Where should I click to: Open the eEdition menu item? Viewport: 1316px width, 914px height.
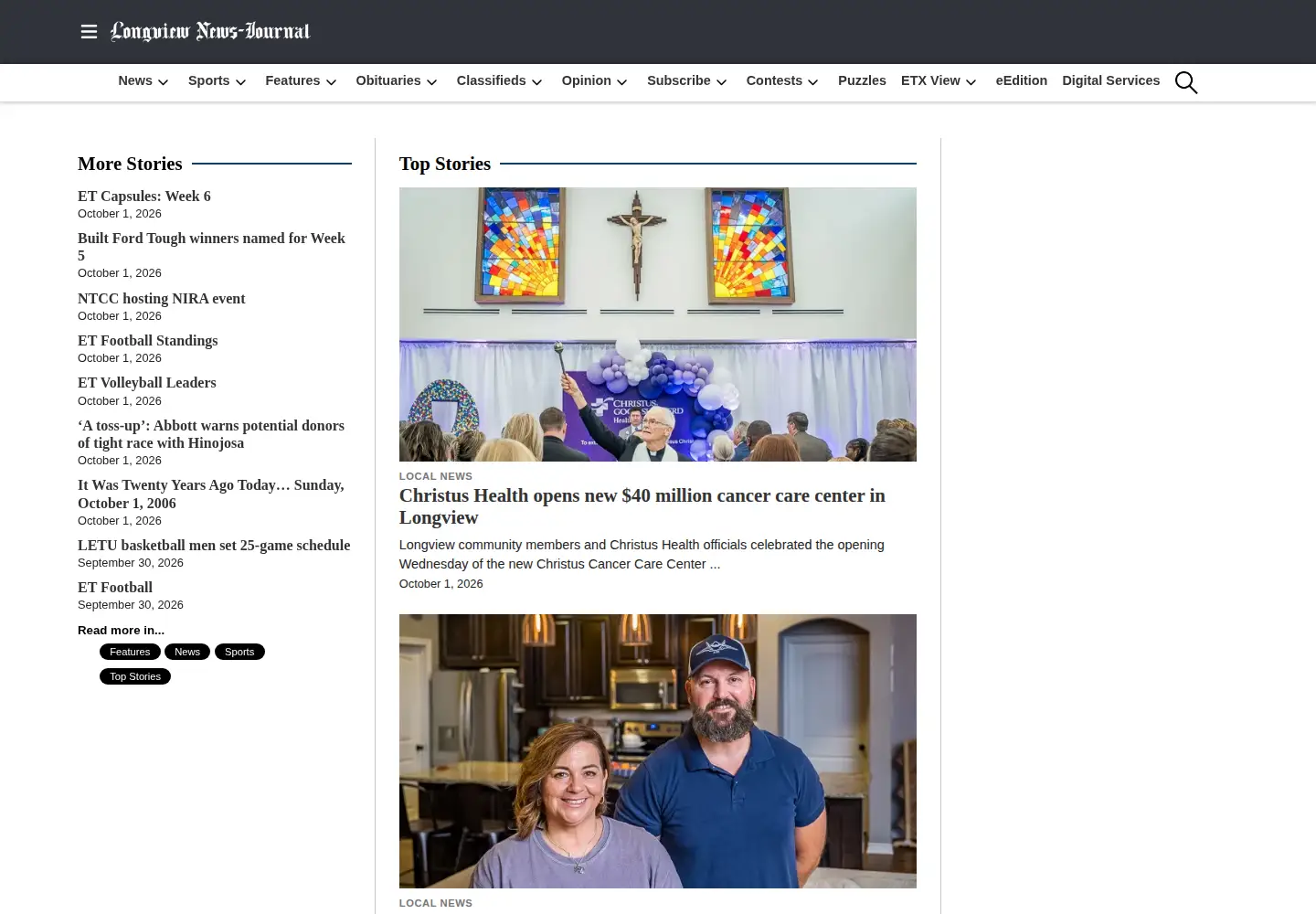[x=1022, y=80]
